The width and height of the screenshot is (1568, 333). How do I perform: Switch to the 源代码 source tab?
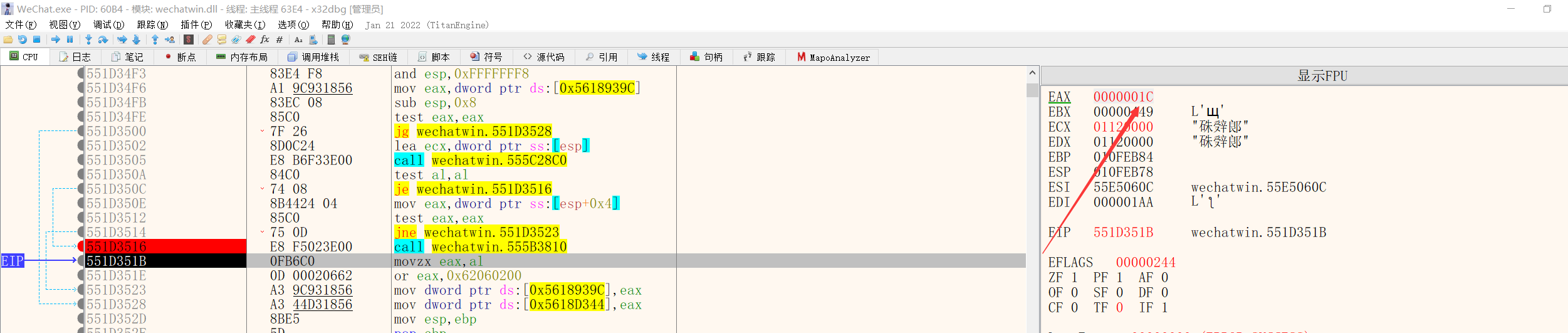pyautogui.click(x=544, y=57)
